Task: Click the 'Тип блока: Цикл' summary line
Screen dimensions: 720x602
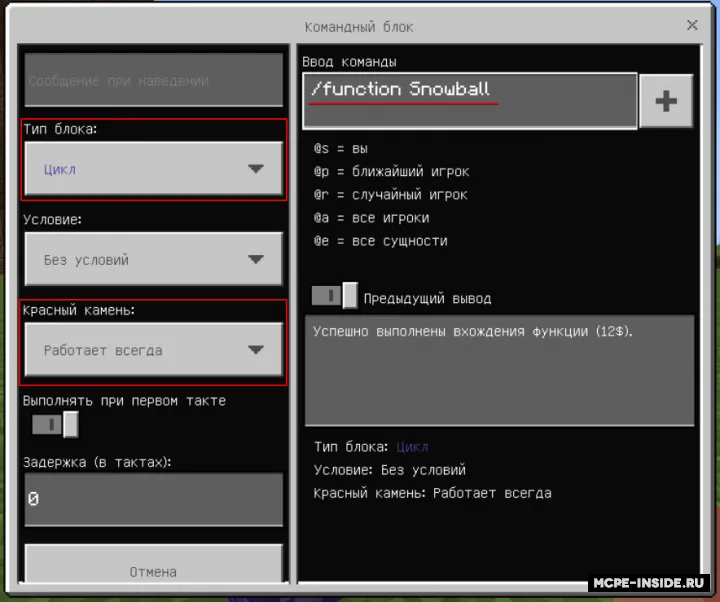Action: click(x=371, y=447)
